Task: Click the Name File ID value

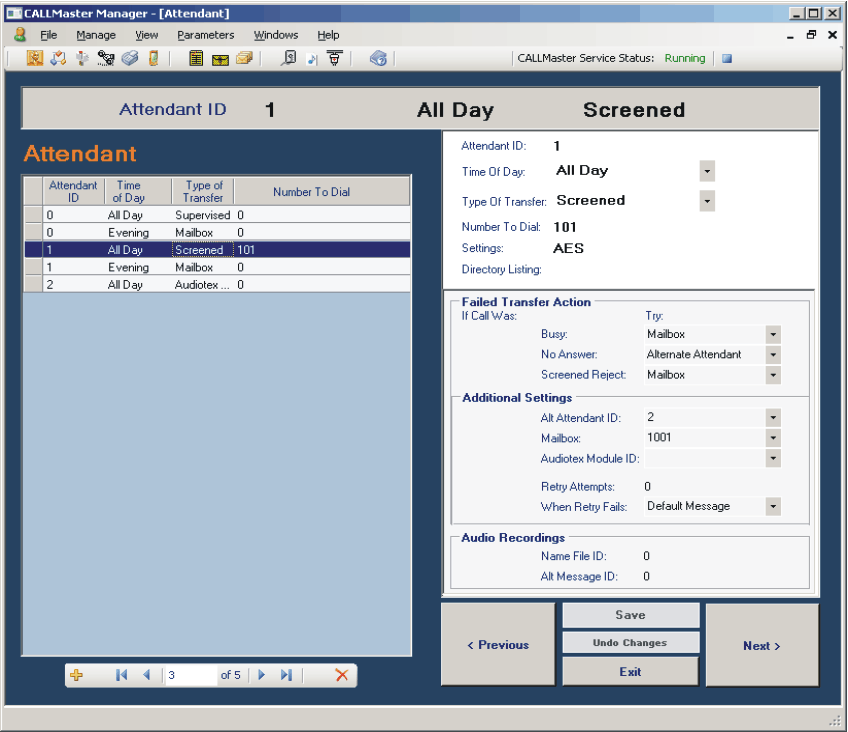Action: click(x=647, y=556)
